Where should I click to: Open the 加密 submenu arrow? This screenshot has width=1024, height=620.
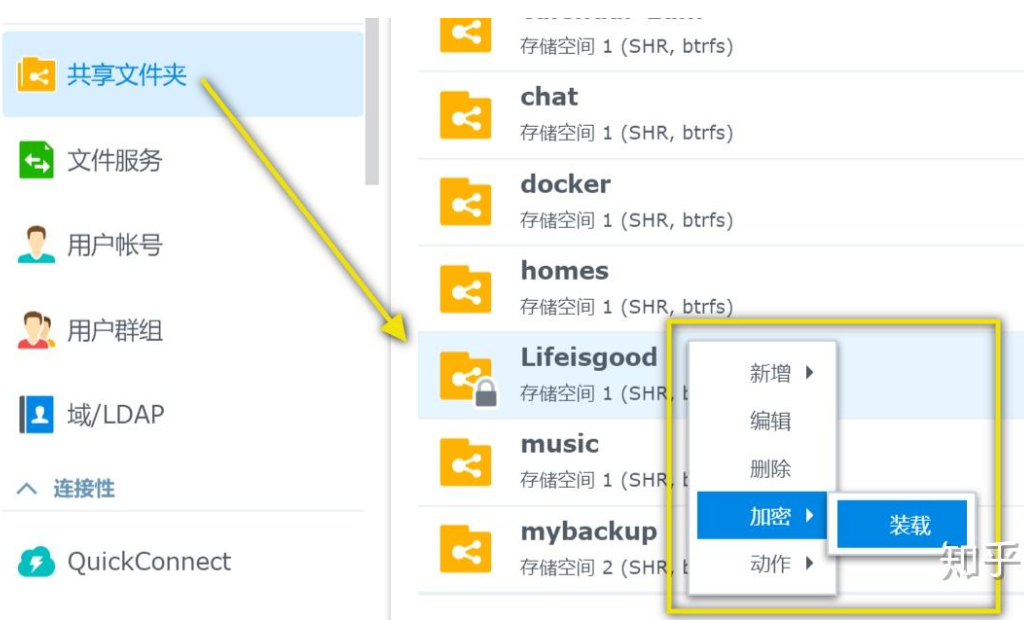coord(810,515)
